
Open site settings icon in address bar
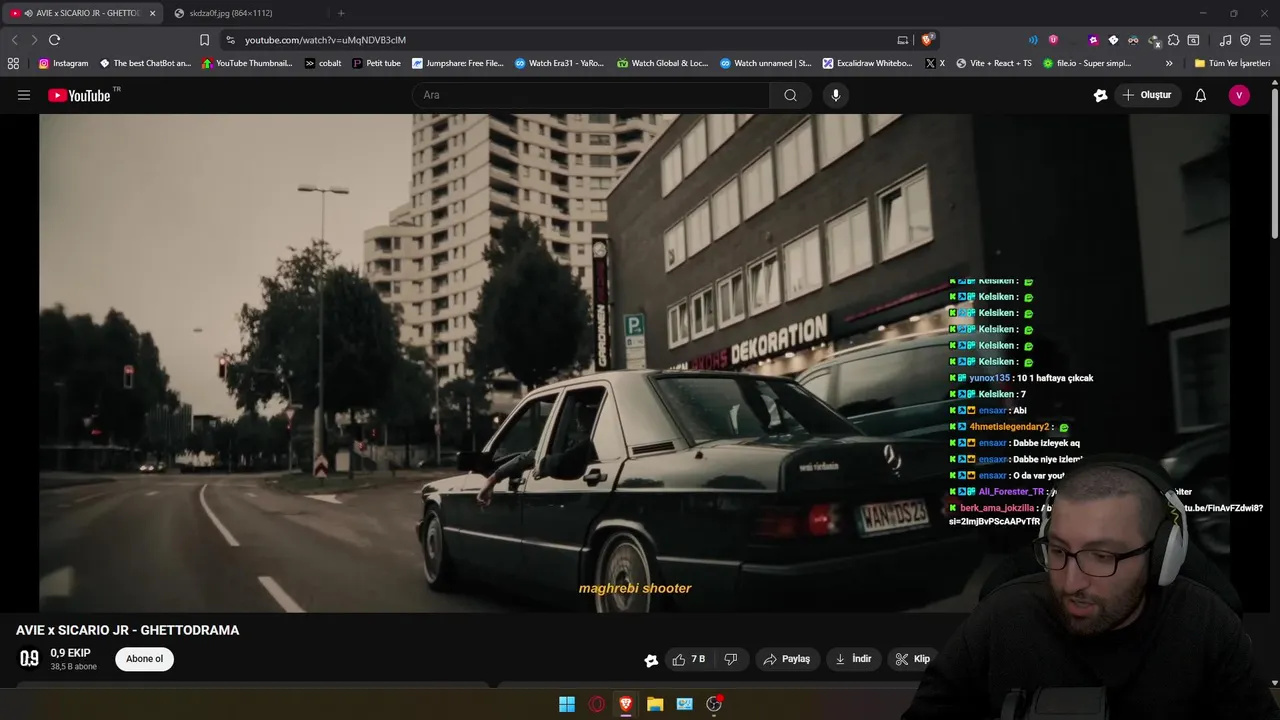click(230, 40)
